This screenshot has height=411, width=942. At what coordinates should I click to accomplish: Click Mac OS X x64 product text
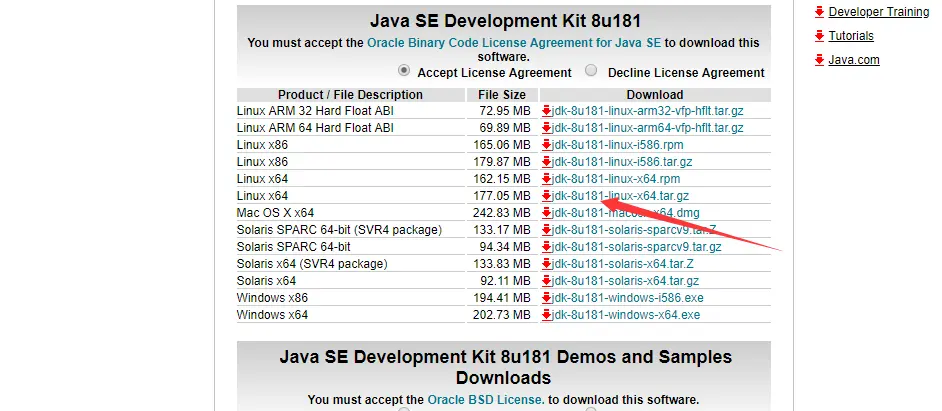point(275,213)
